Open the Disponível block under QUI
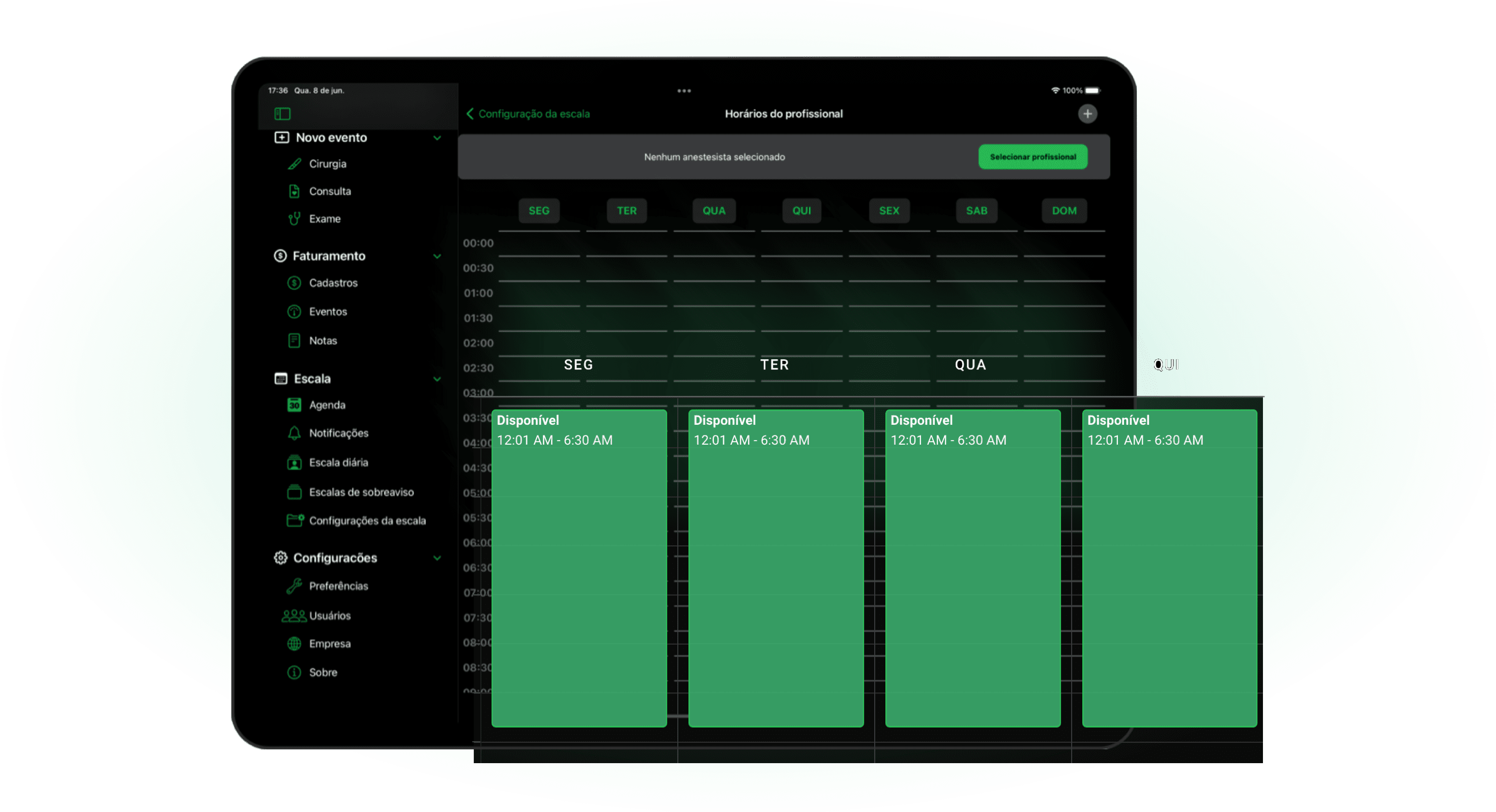 tap(1170, 569)
